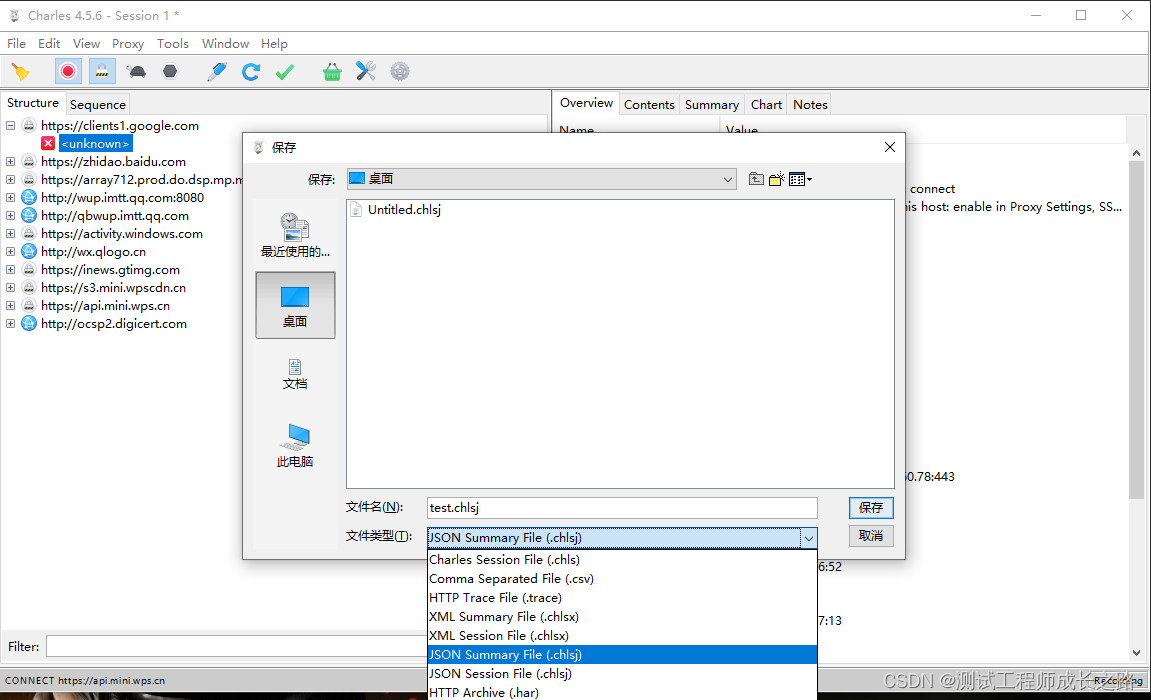Screen dimensions: 1151x700
Task: Clear the current session with the broom icon
Action: pyautogui.click(x=22, y=71)
